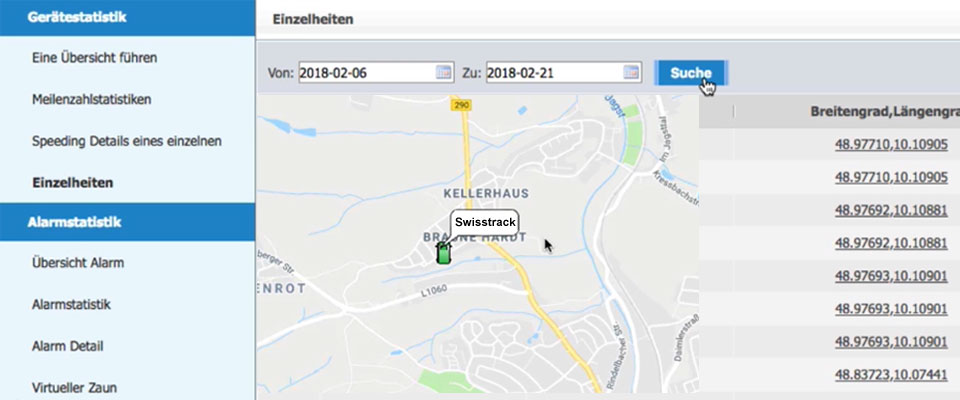Open first coordinate link 48.97710,10.10905
Image resolution: width=960 pixels, height=400 pixels.
pyautogui.click(x=891, y=145)
